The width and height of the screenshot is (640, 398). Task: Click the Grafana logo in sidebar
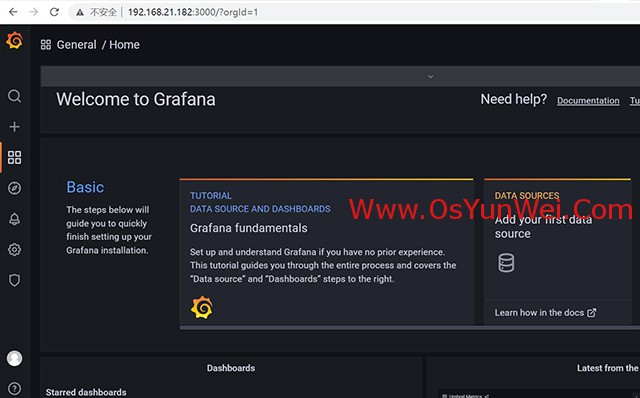pyautogui.click(x=14, y=40)
